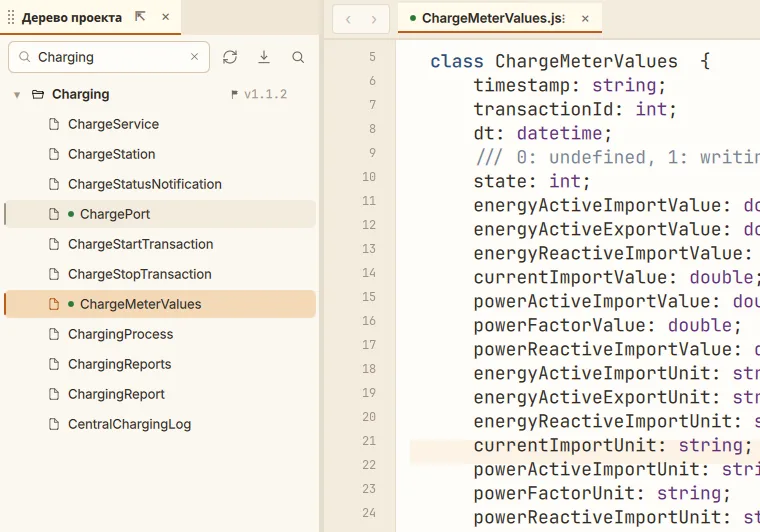Screen dimensions: 760x532
Task: Close the ChargeMeterValues.js tab
Action: click(x=585, y=18)
